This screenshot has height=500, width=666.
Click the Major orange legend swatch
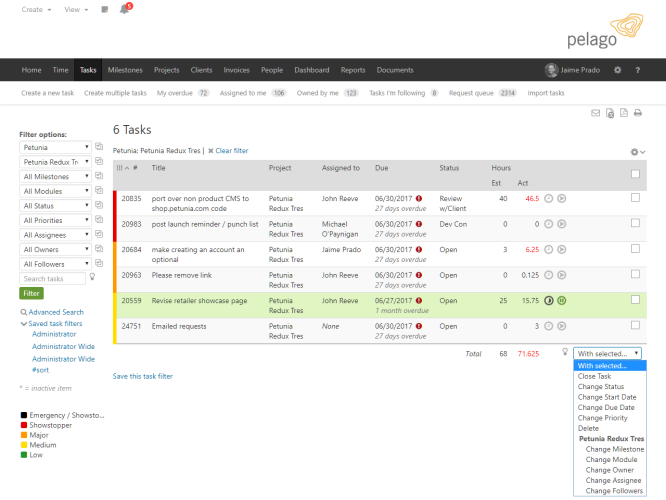[24, 435]
